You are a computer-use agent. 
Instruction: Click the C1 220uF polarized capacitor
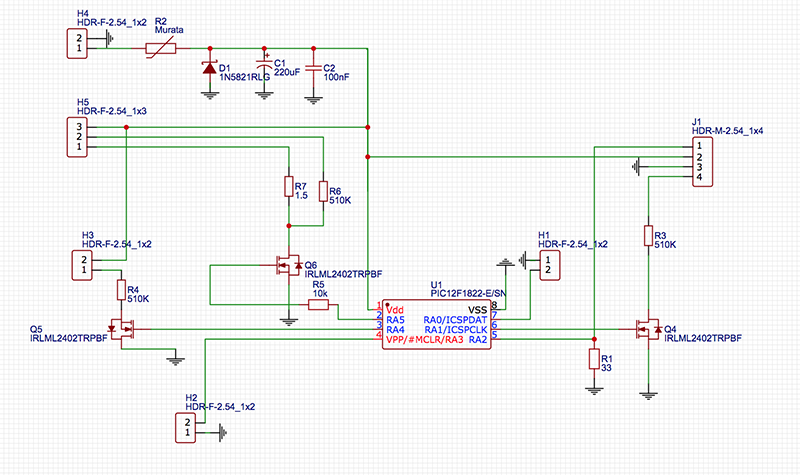264,69
